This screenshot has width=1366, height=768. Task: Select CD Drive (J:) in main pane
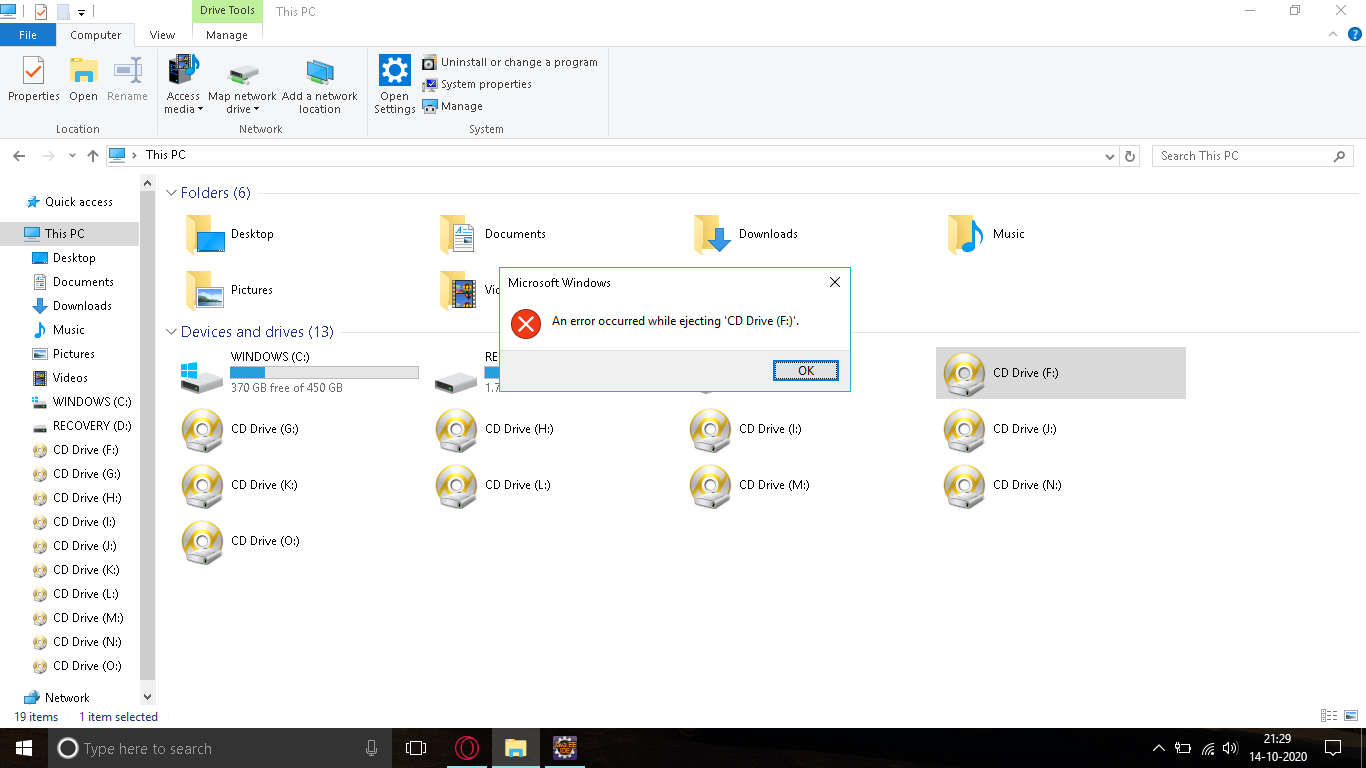tap(1000, 429)
